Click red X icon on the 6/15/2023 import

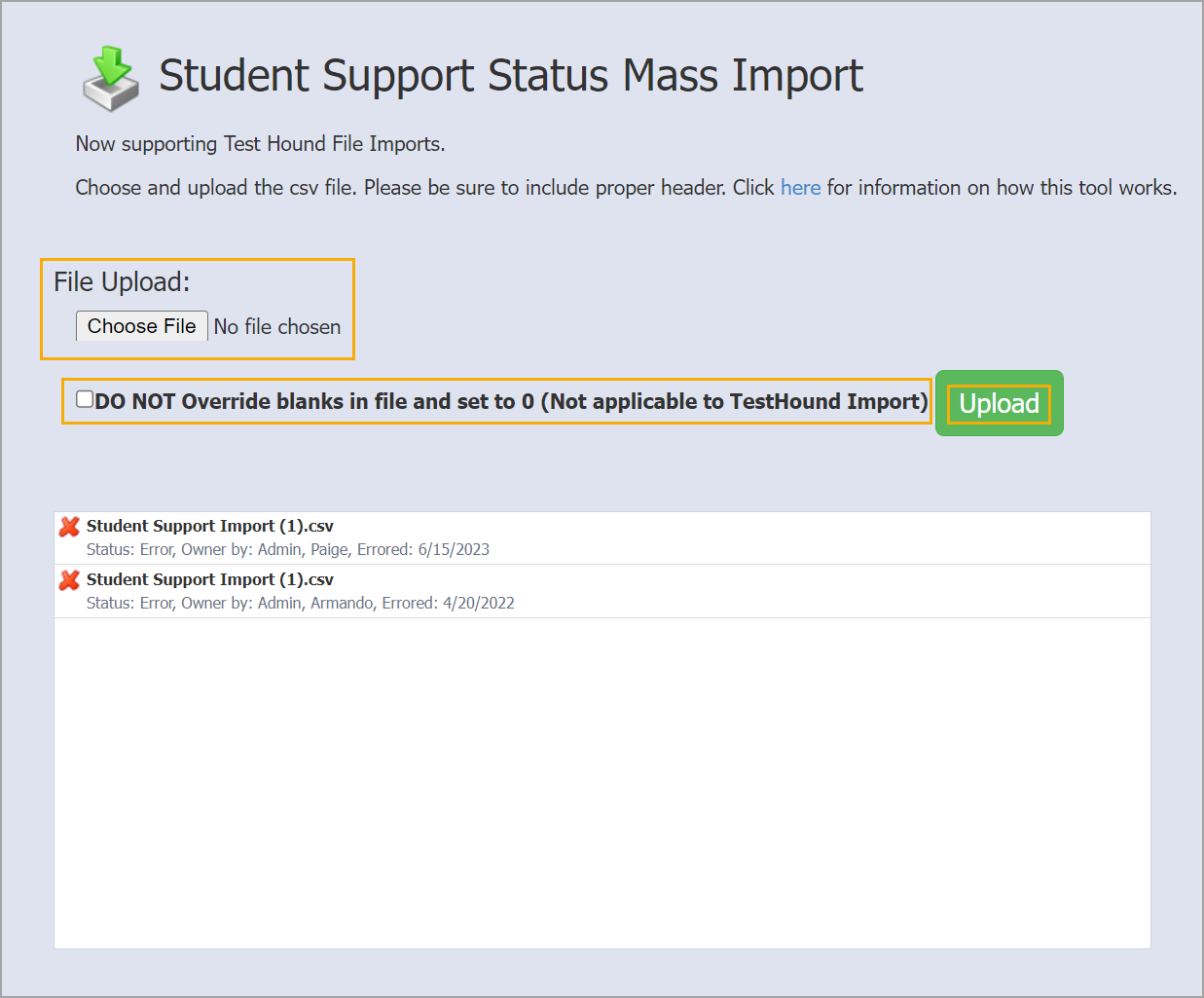pos(69,527)
